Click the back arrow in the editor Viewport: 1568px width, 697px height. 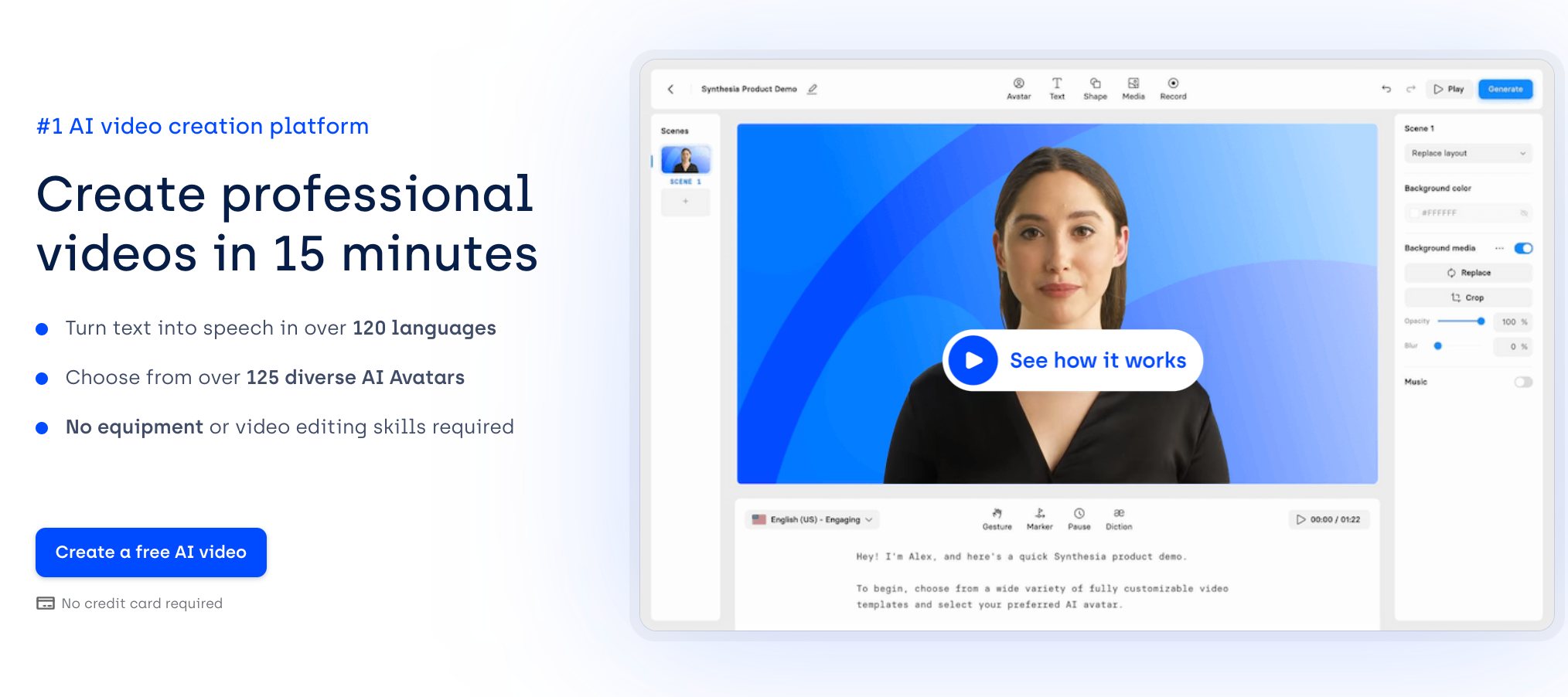(670, 89)
